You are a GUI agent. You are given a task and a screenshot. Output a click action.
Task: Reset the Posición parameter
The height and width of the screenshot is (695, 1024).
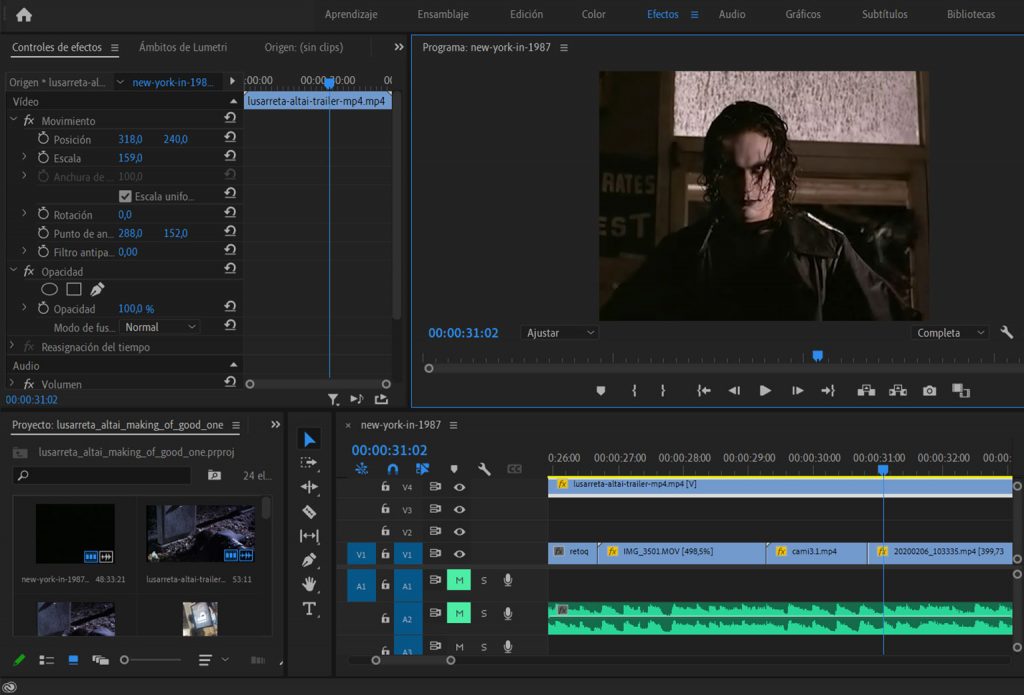tap(230, 137)
